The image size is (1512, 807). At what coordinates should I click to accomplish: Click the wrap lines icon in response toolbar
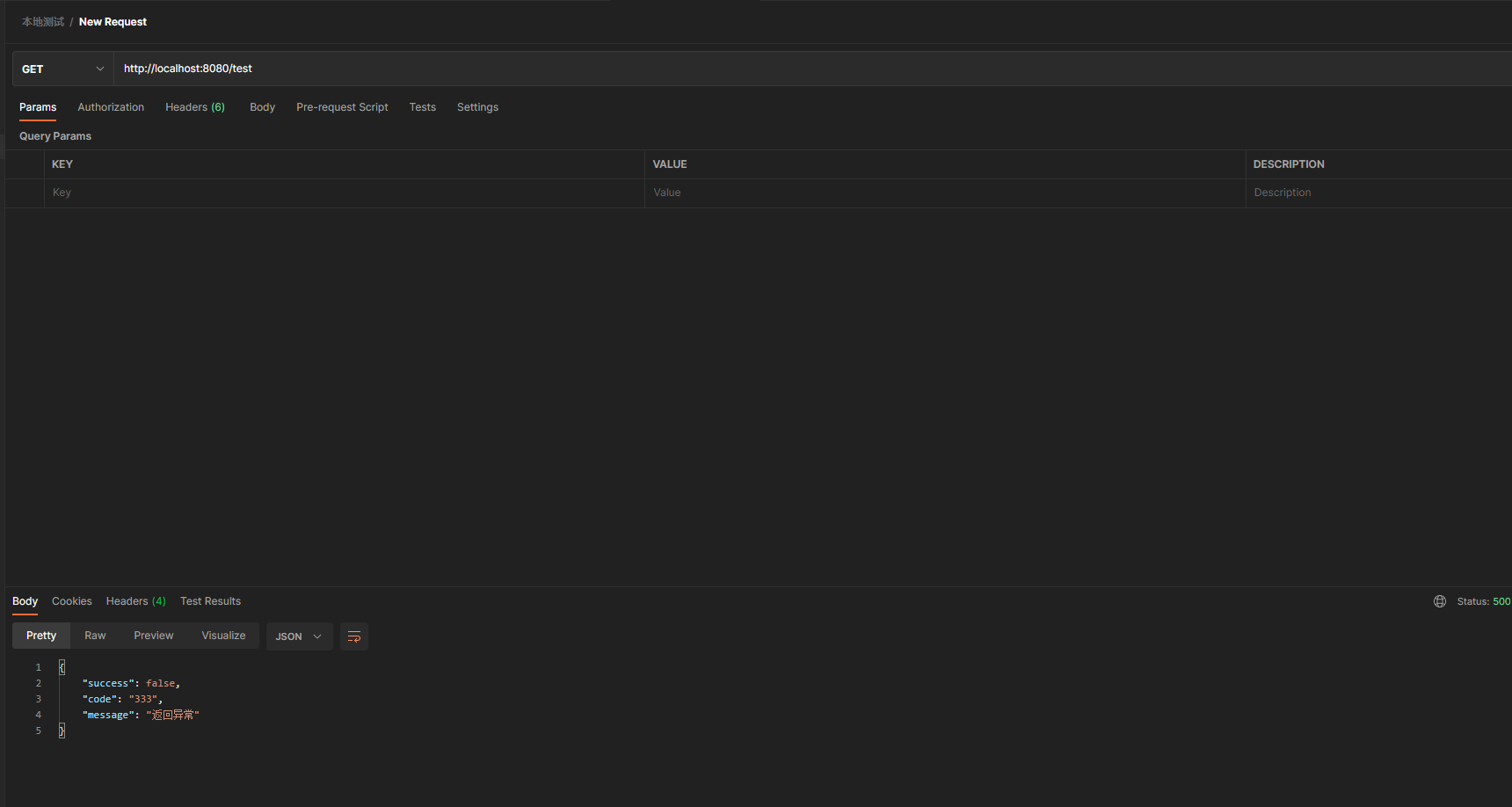(354, 636)
